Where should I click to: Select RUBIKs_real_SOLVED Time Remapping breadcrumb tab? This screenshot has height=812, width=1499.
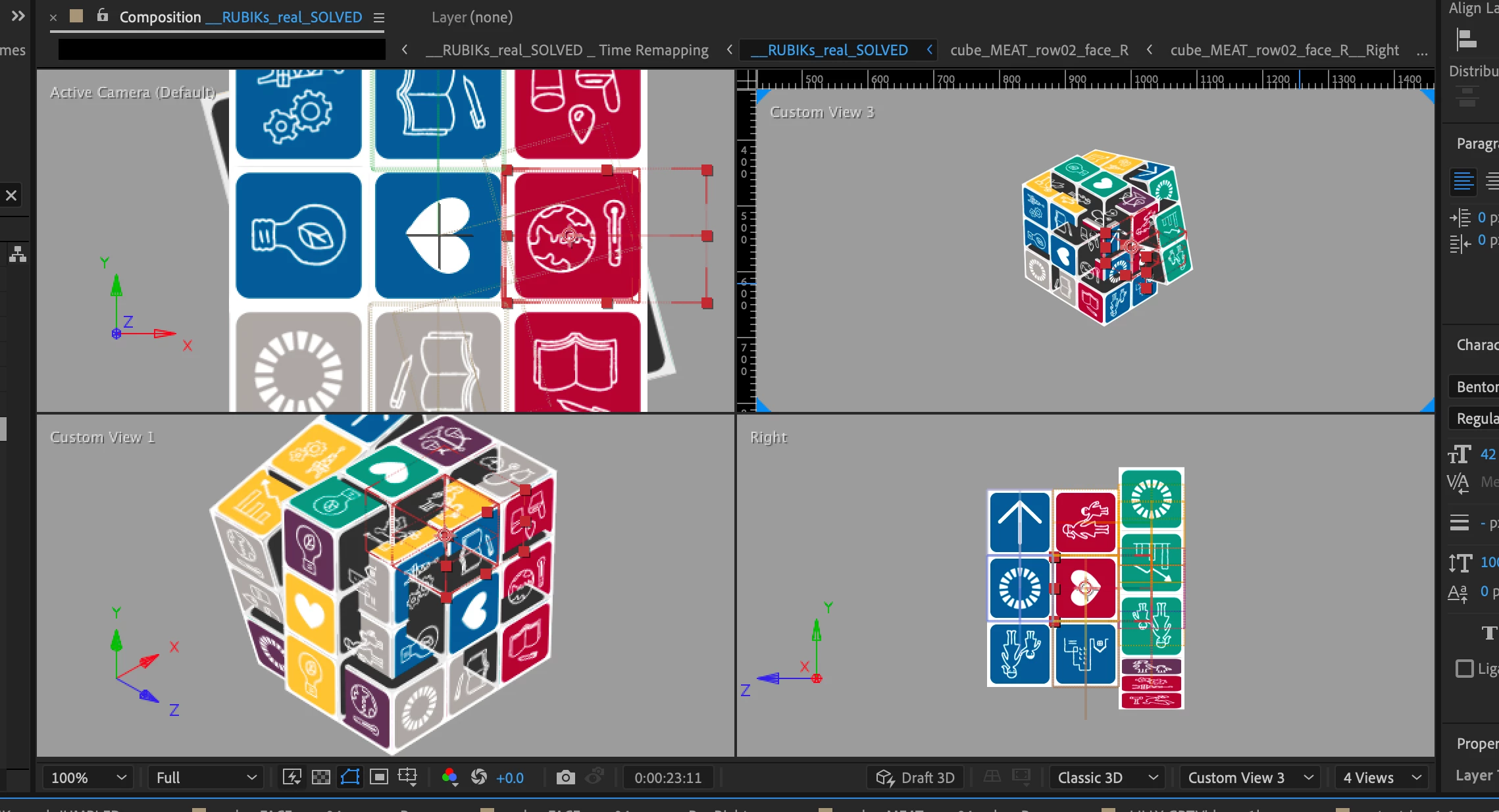click(567, 50)
